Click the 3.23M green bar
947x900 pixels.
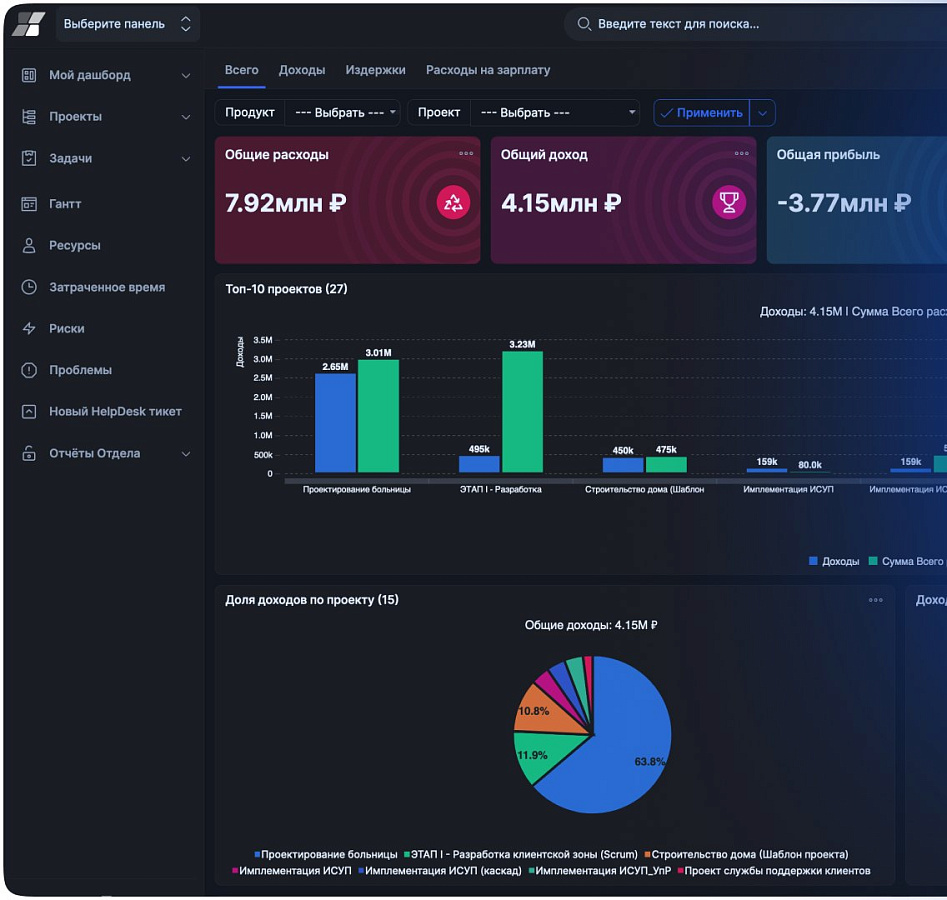click(x=522, y=412)
